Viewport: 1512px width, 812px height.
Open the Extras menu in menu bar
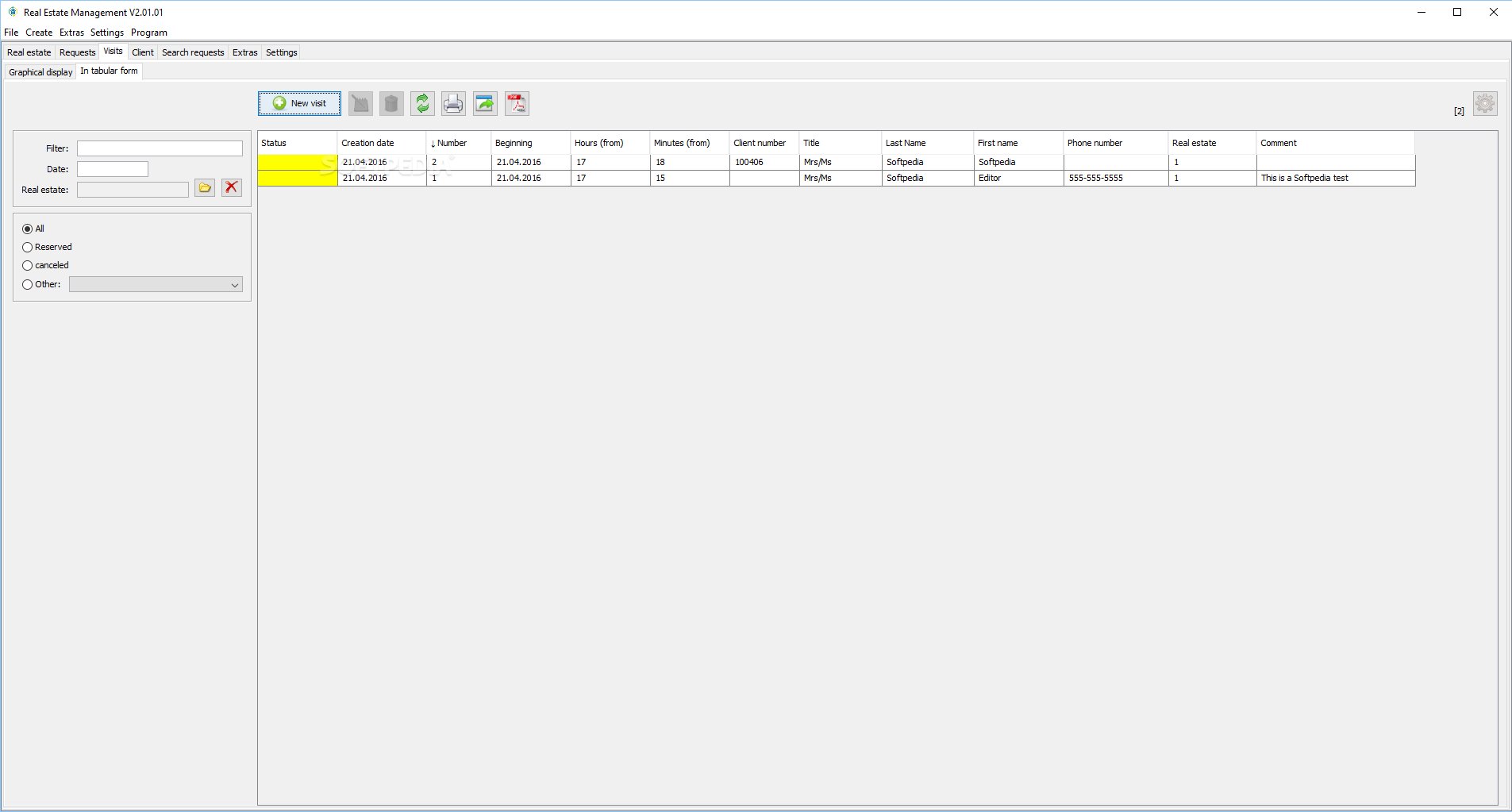71,33
